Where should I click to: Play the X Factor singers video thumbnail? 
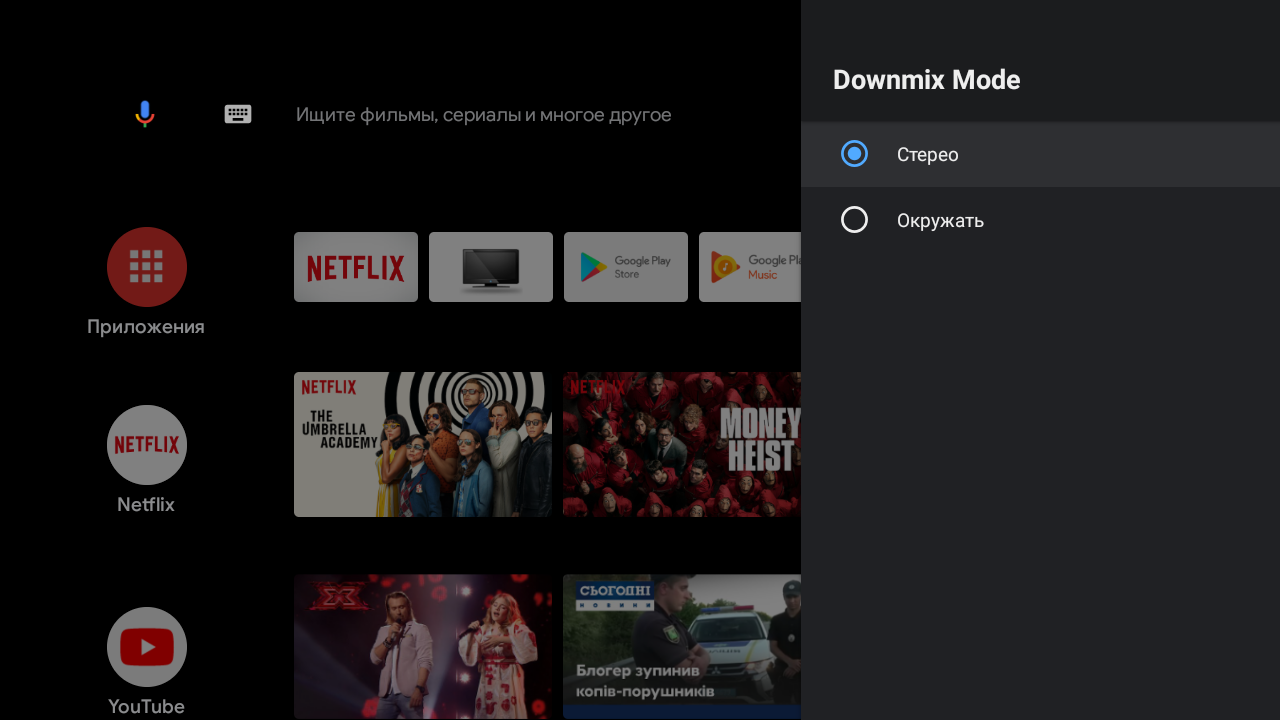[423, 646]
